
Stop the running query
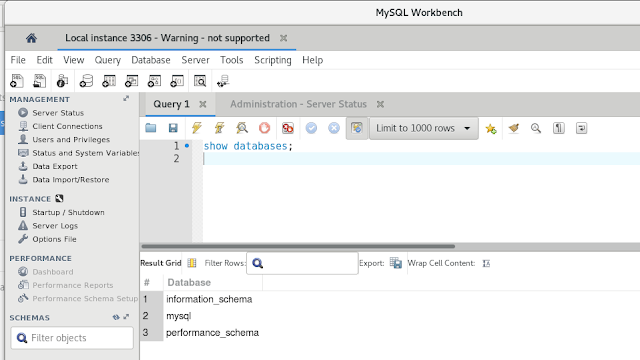pos(264,128)
